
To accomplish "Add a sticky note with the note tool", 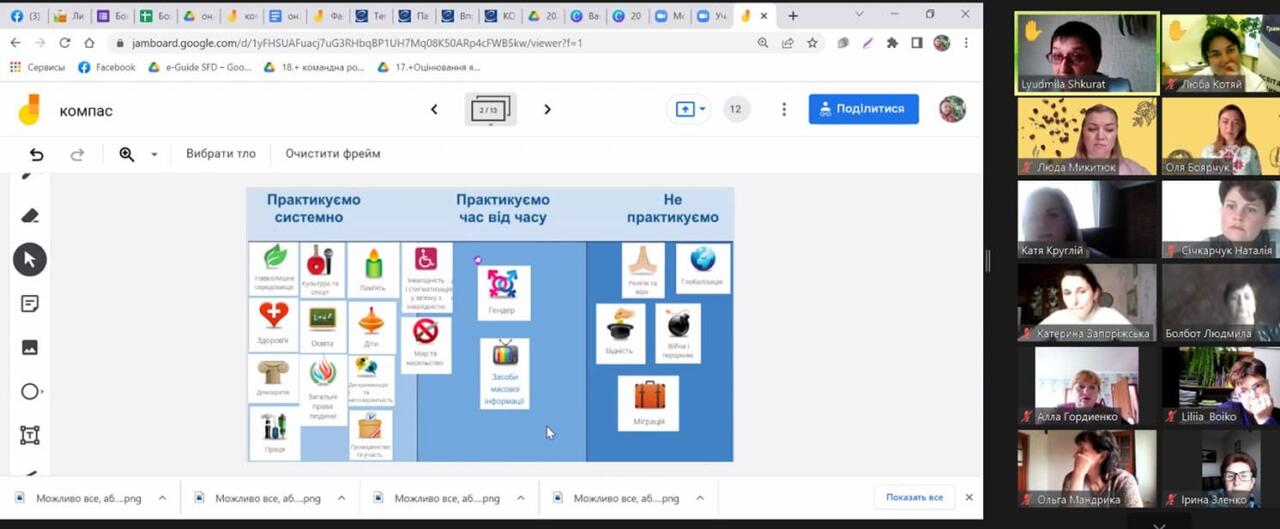I will point(29,303).
